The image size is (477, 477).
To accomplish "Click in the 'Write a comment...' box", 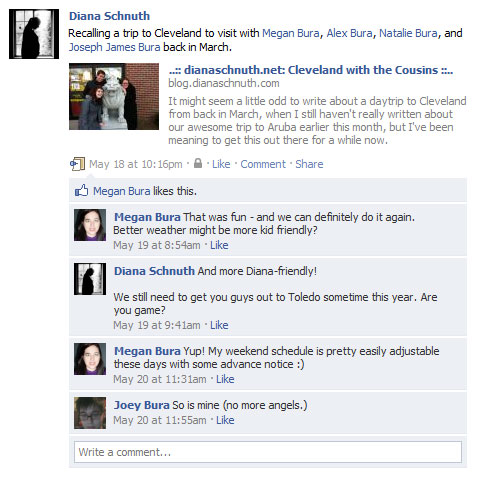I will 268,452.
